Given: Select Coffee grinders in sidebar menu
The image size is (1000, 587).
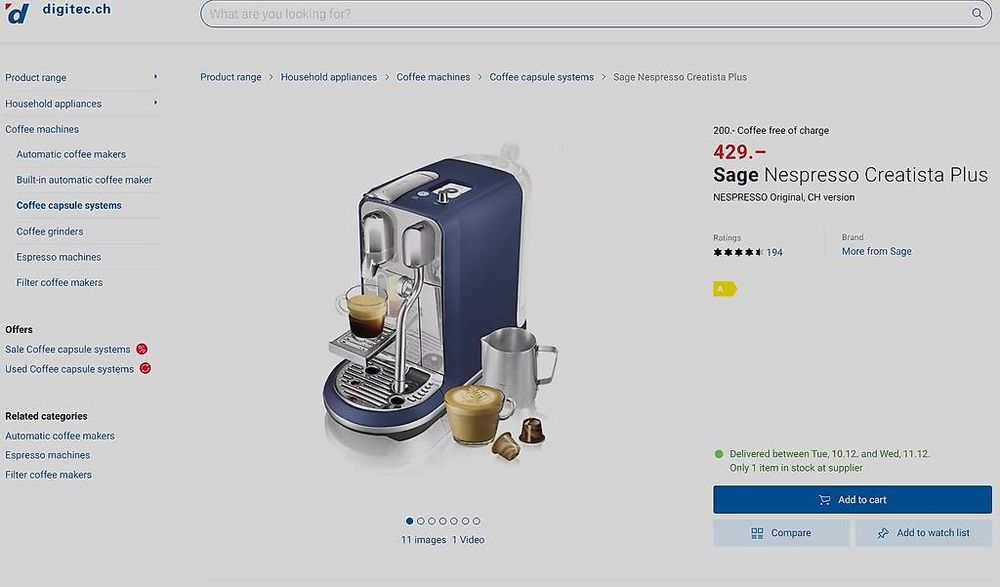Looking at the screenshot, I should [50, 231].
